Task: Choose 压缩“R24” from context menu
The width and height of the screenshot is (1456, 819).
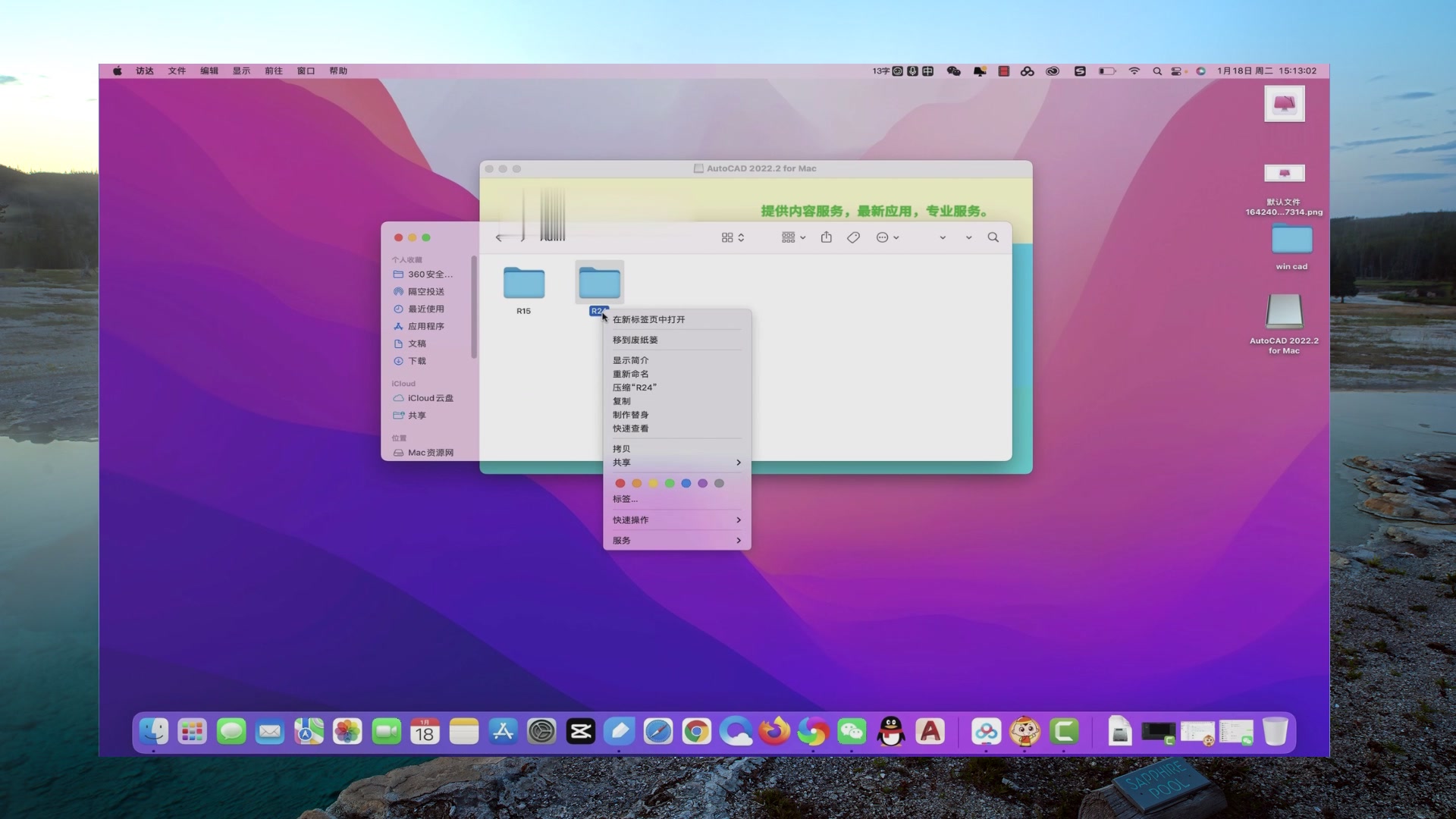Action: click(676, 388)
